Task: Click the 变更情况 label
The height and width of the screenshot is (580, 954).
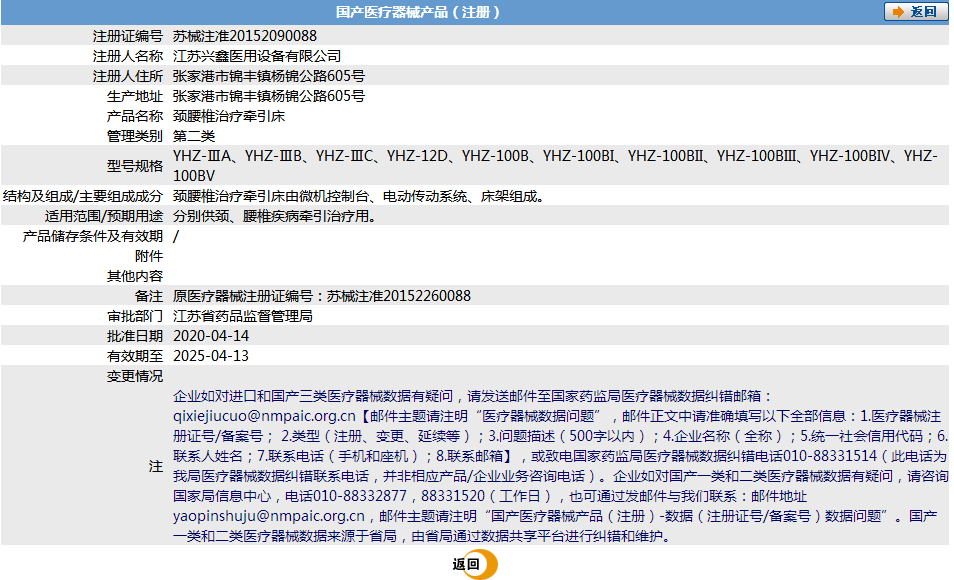Action: (x=135, y=376)
